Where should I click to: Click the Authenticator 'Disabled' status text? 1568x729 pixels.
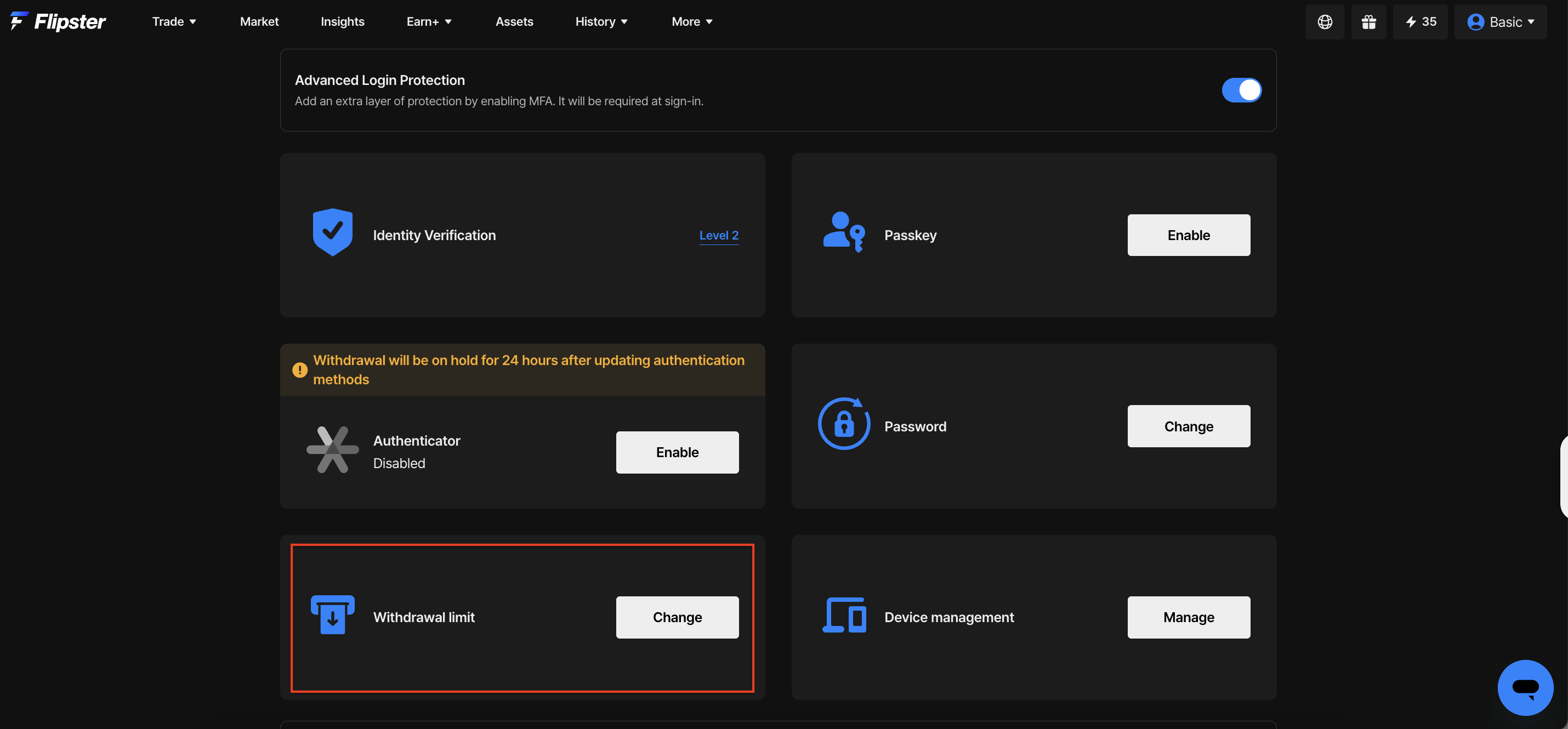[399, 463]
